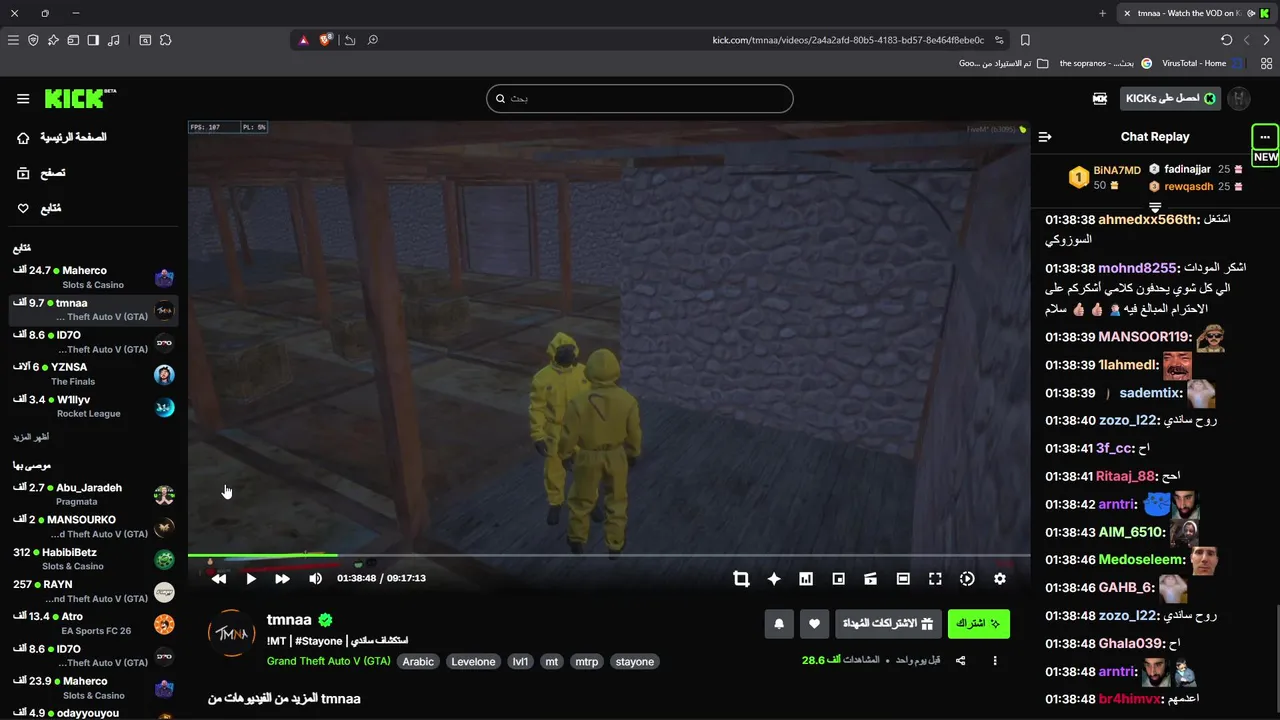Open the stream stats chart icon
This screenshot has width=1280, height=720.
point(806,579)
